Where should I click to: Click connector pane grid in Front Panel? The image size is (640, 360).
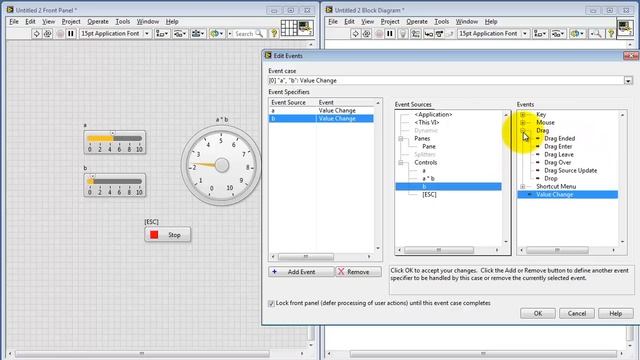pyautogui.click(x=289, y=28)
